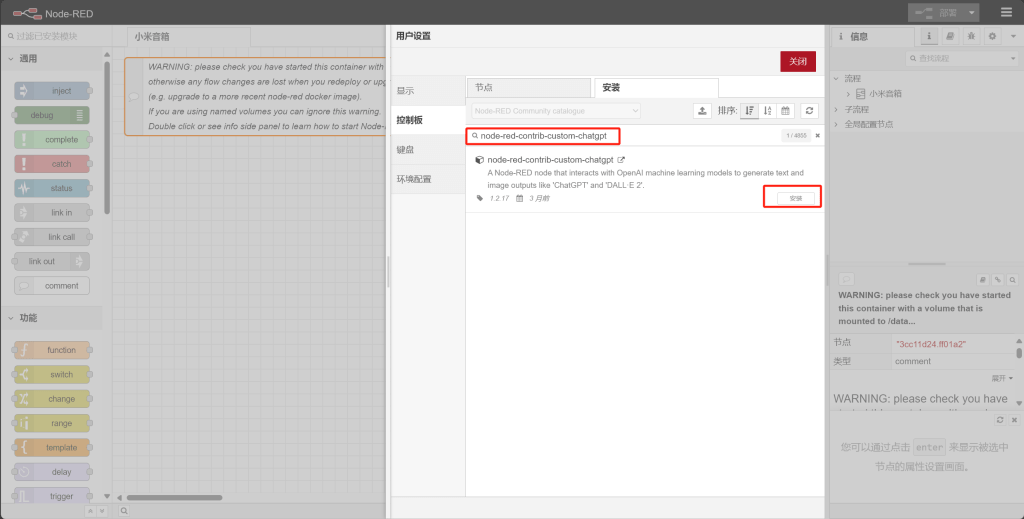Image resolution: width=1024 pixels, height=519 pixels.
Task: Copy node link icon in info panel
Action: (998, 279)
